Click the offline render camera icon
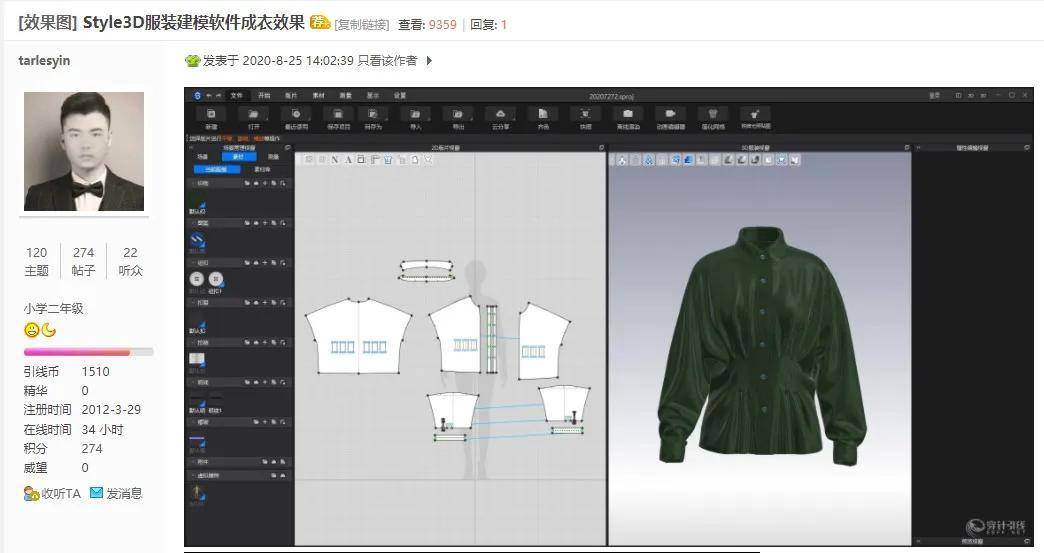 (x=627, y=114)
